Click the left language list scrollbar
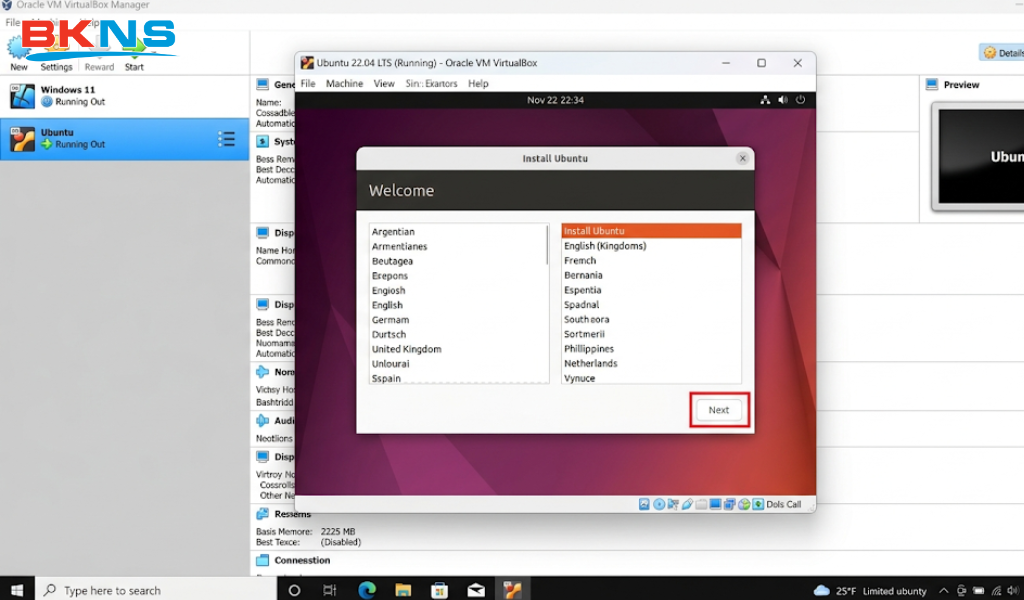 [x=547, y=245]
